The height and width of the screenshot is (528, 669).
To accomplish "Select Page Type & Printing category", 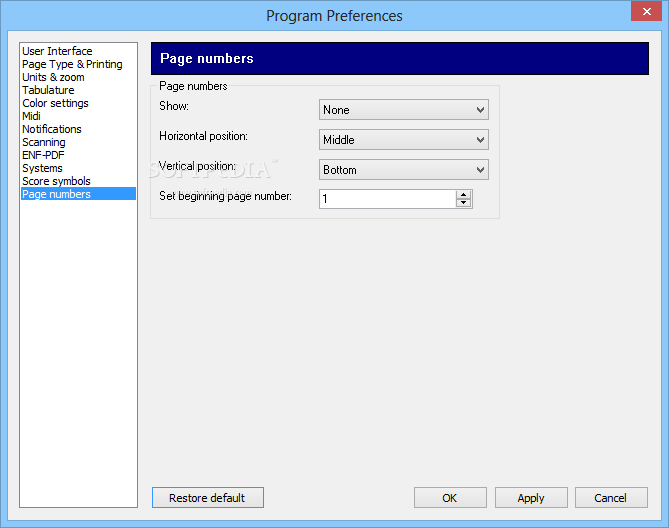I will click(x=72, y=64).
